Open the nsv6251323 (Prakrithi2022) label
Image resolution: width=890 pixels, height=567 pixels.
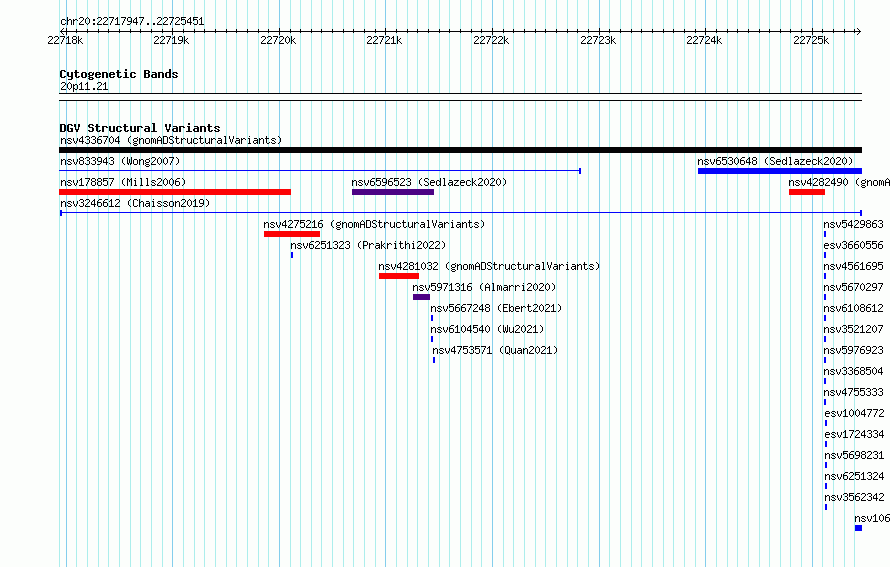368,245
